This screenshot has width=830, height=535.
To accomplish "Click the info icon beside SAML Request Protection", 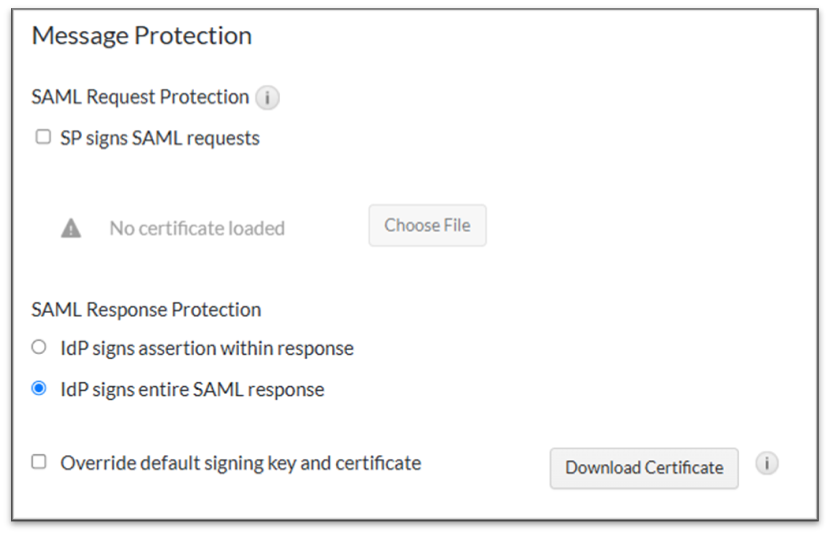I will tap(267, 98).
